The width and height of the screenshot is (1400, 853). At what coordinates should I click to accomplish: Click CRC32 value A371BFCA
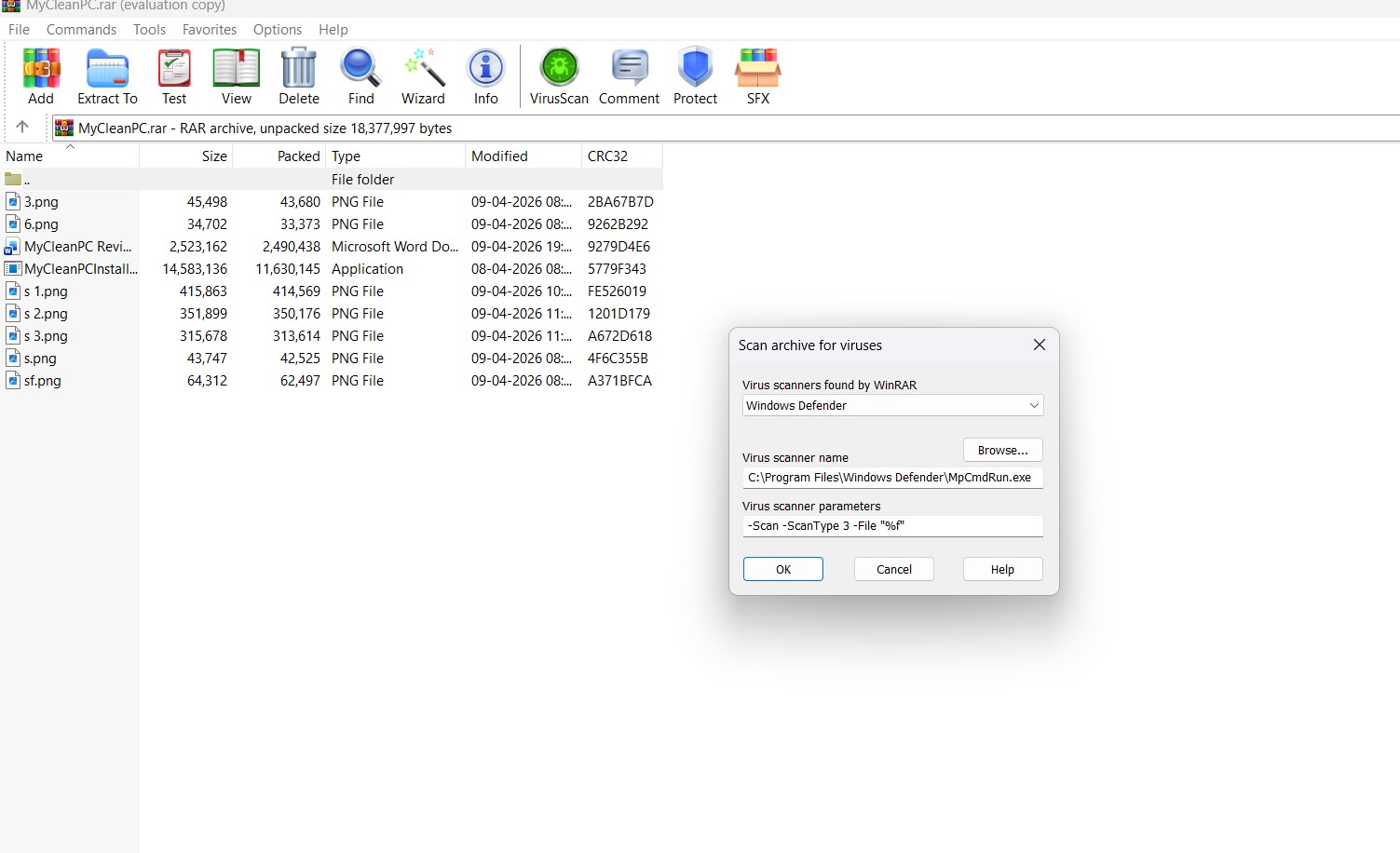point(619,380)
